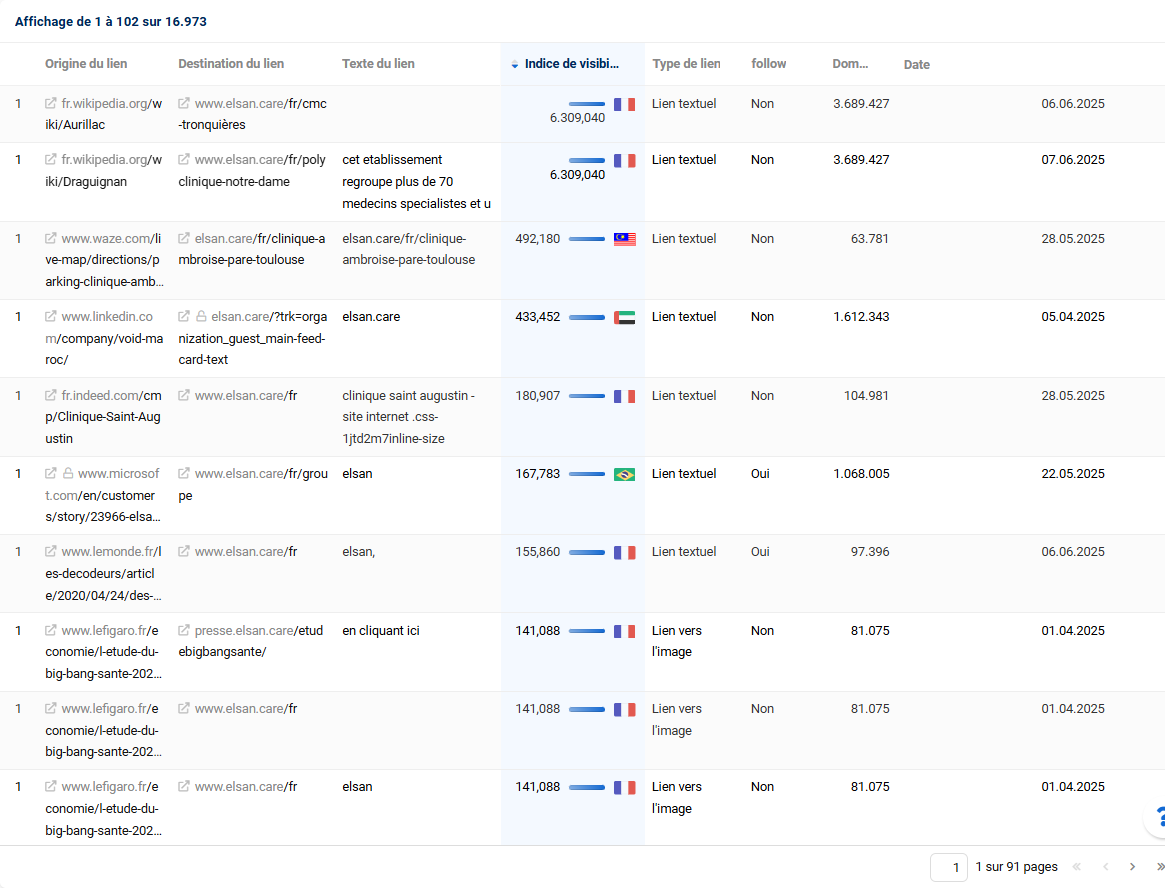Click the Indice de visibi... column header label
Screen dimensions: 1165x888
572,64
